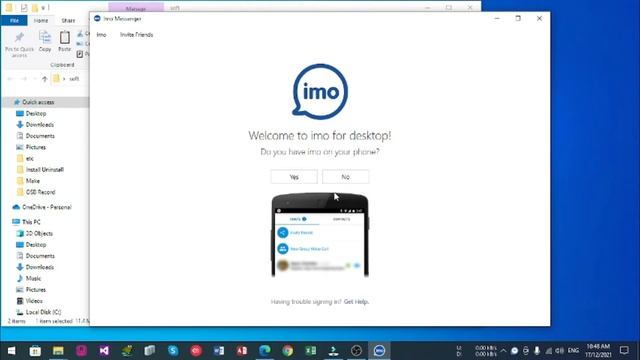Screen dimensions: 640x360
Task: Open OBS Studio from taskbar
Action: coord(356,351)
